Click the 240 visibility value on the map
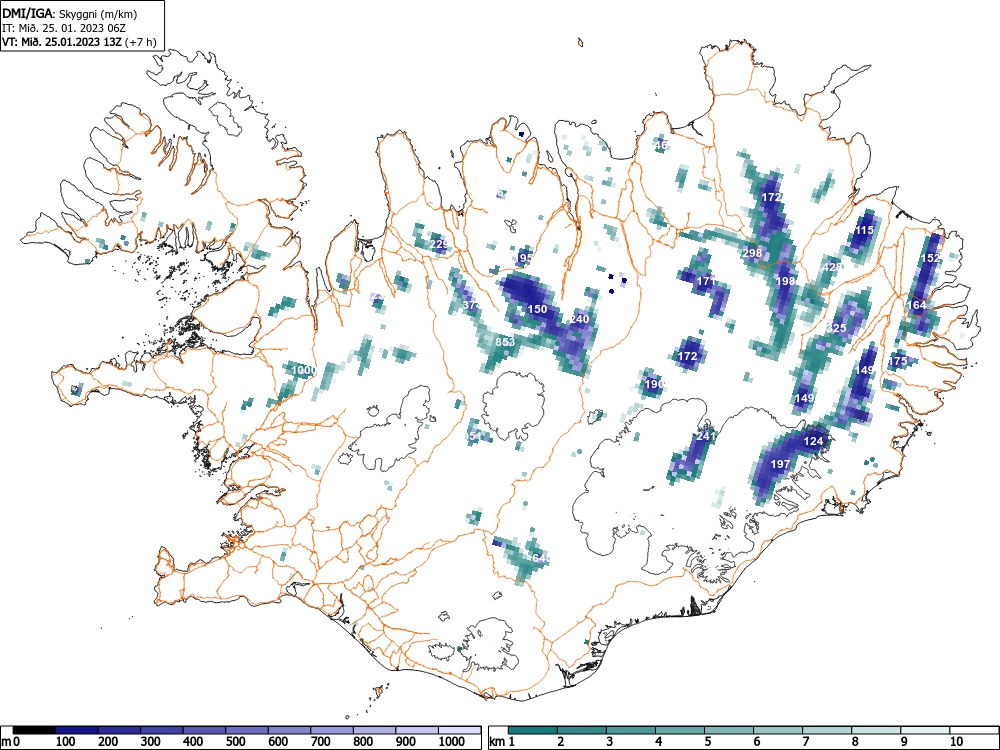The width and height of the screenshot is (1000, 750). [x=580, y=319]
